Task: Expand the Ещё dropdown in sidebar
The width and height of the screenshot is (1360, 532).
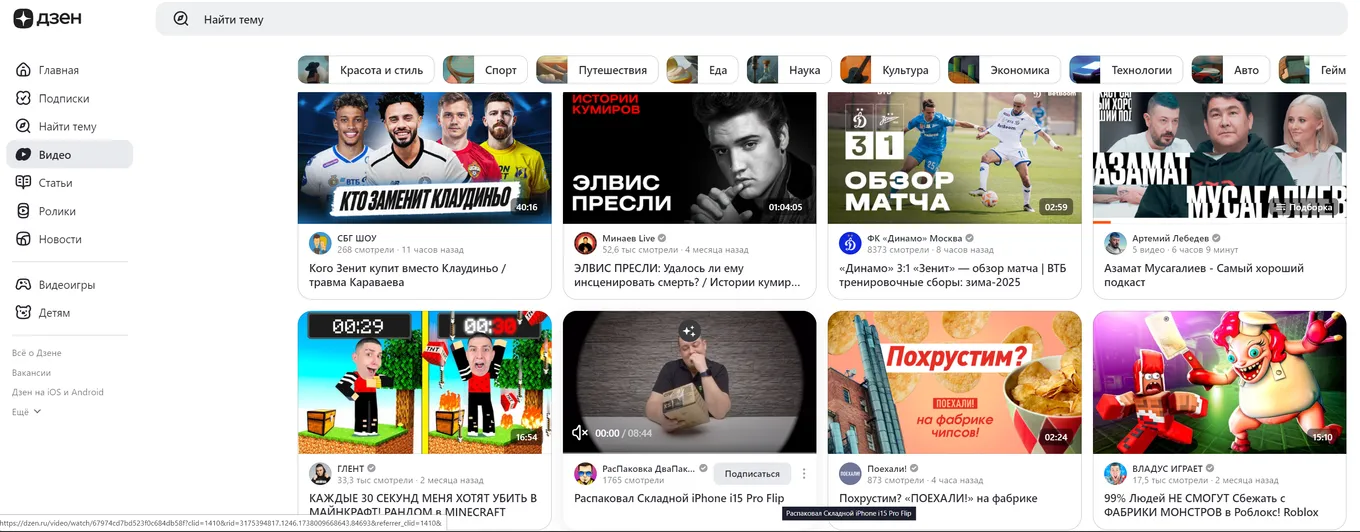Action: [27, 411]
